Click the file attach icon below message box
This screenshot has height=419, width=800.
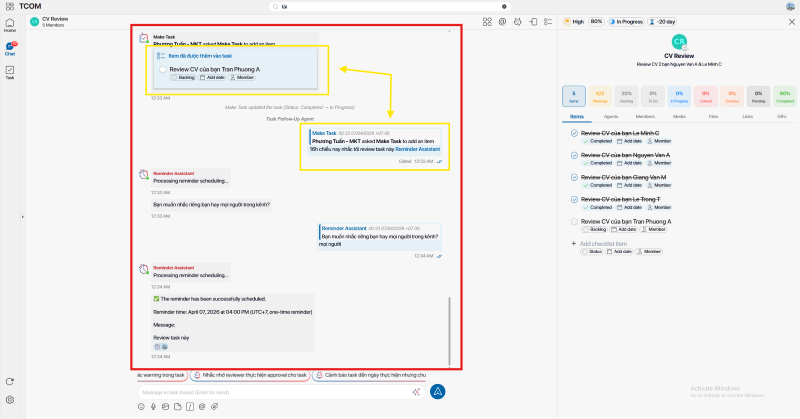(178, 407)
